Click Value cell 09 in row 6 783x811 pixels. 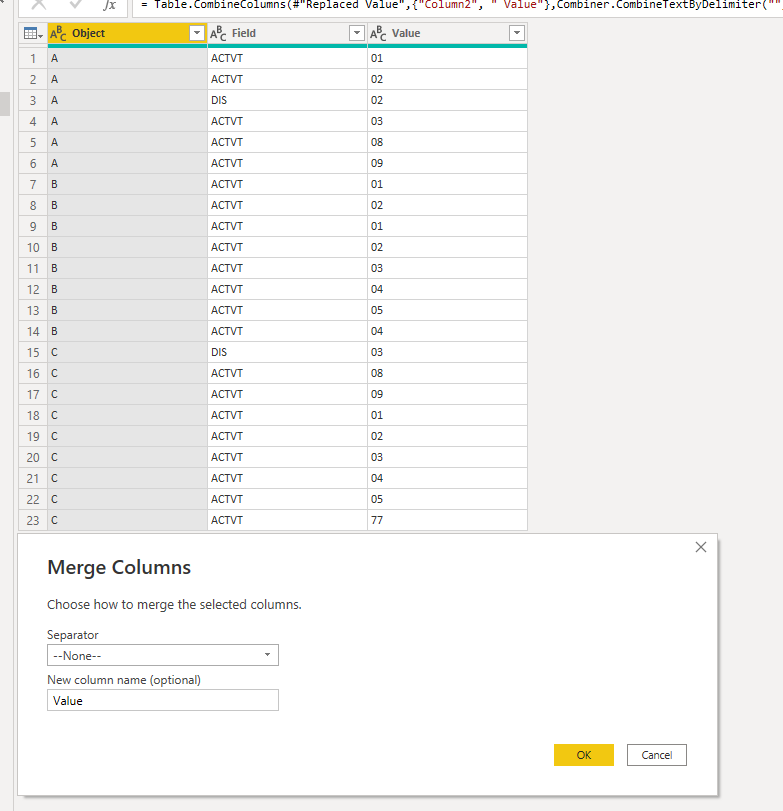pyautogui.click(x=447, y=163)
